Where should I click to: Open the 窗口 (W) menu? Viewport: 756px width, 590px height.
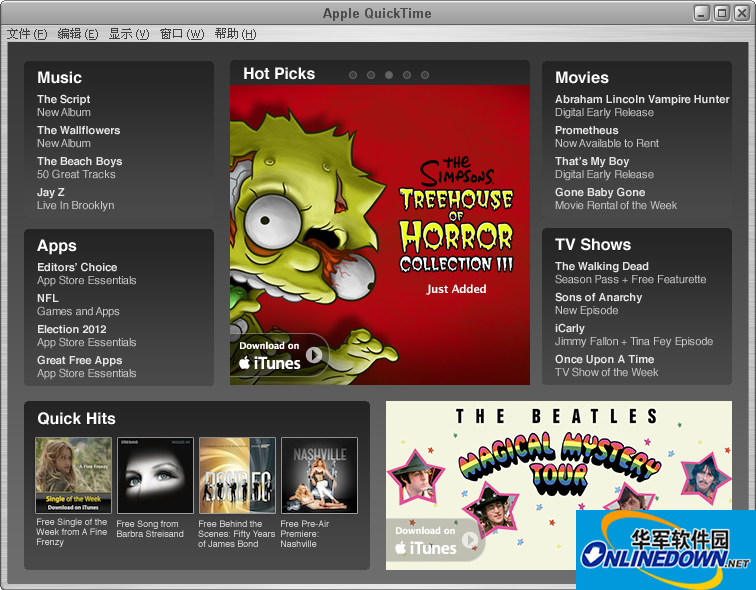click(182, 34)
